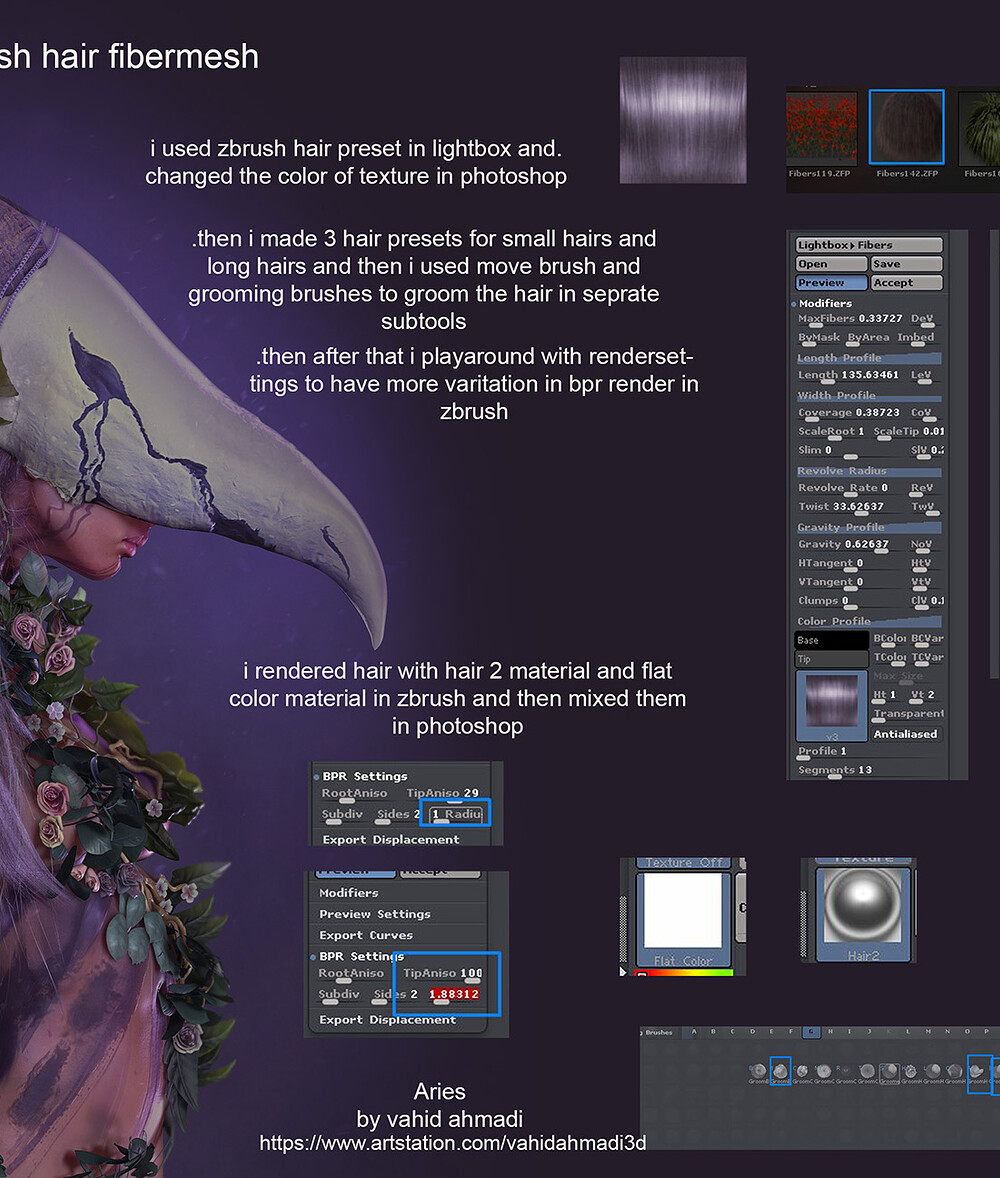Toggle the Antialiased option
The width and height of the screenshot is (1000, 1178).
coord(907,734)
